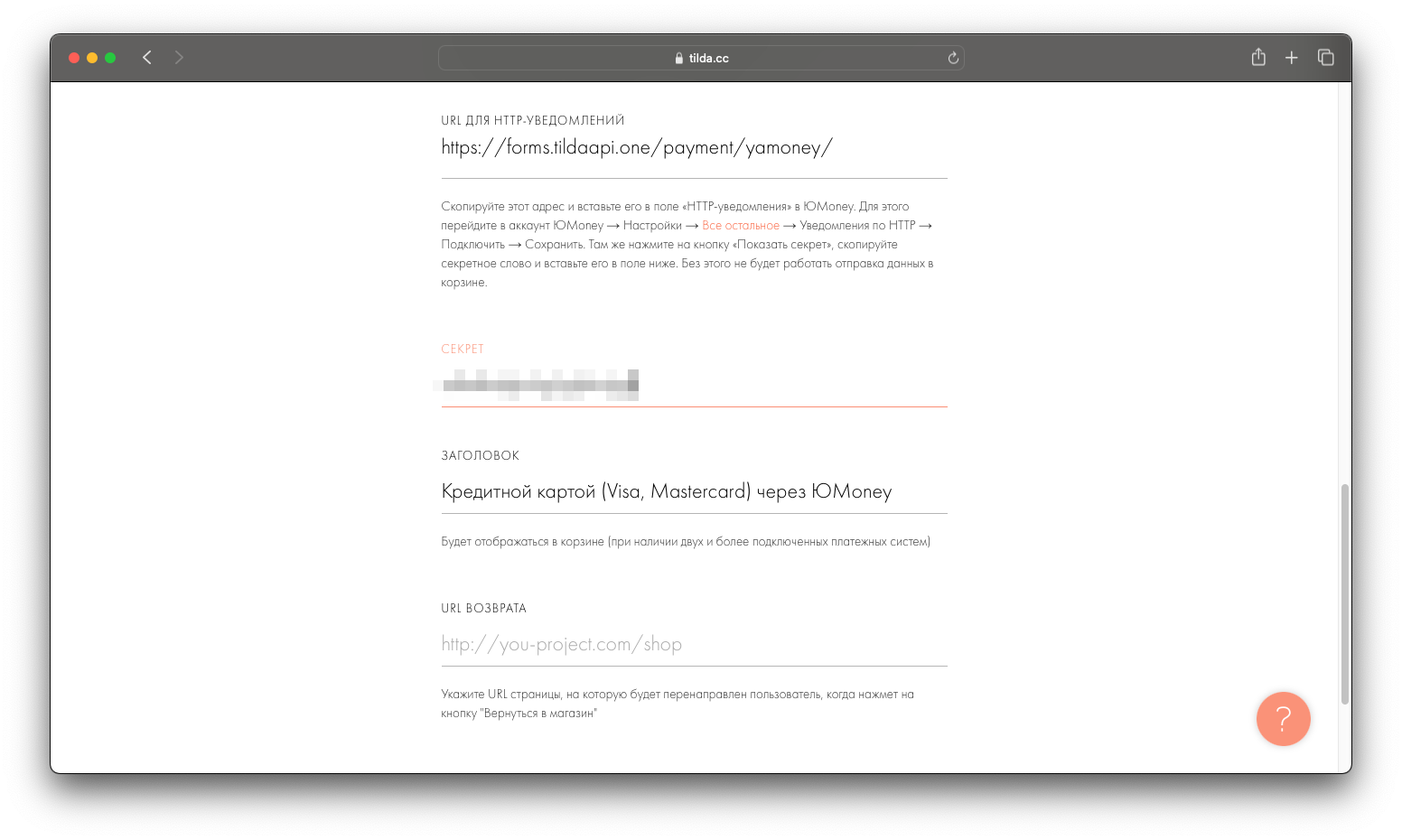
Task: Show Safari tab overview
Action: 1326,57
